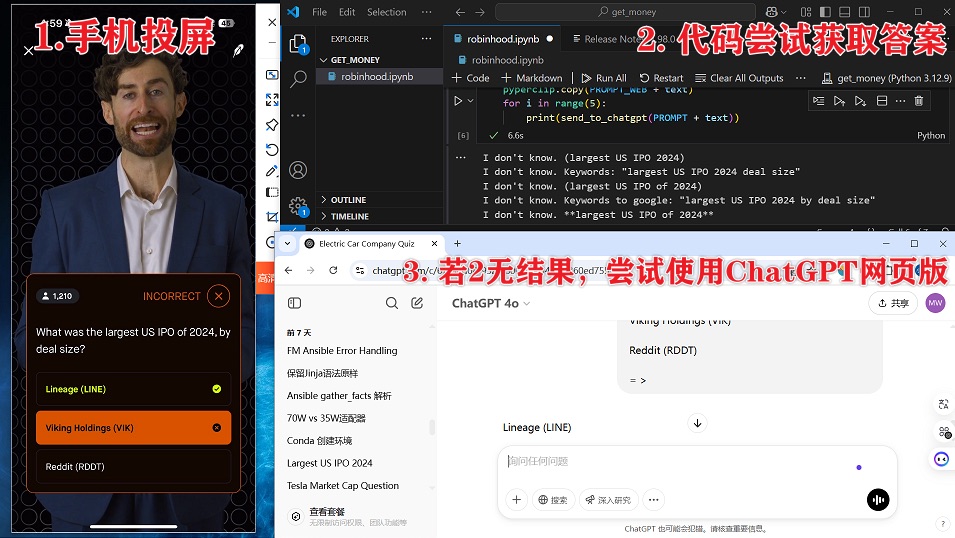Go back using VS Code navigation arrow
Viewport: 955px width, 538px height.
click(460, 12)
